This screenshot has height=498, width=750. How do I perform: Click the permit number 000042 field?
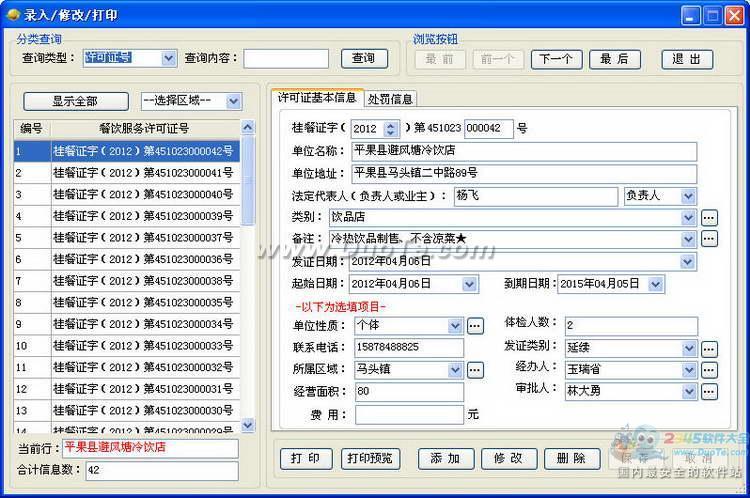(488, 129)
